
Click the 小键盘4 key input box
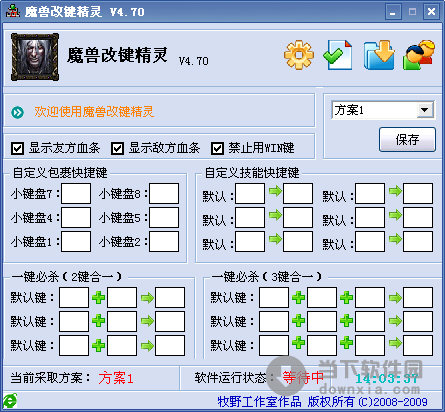[76, 217]
